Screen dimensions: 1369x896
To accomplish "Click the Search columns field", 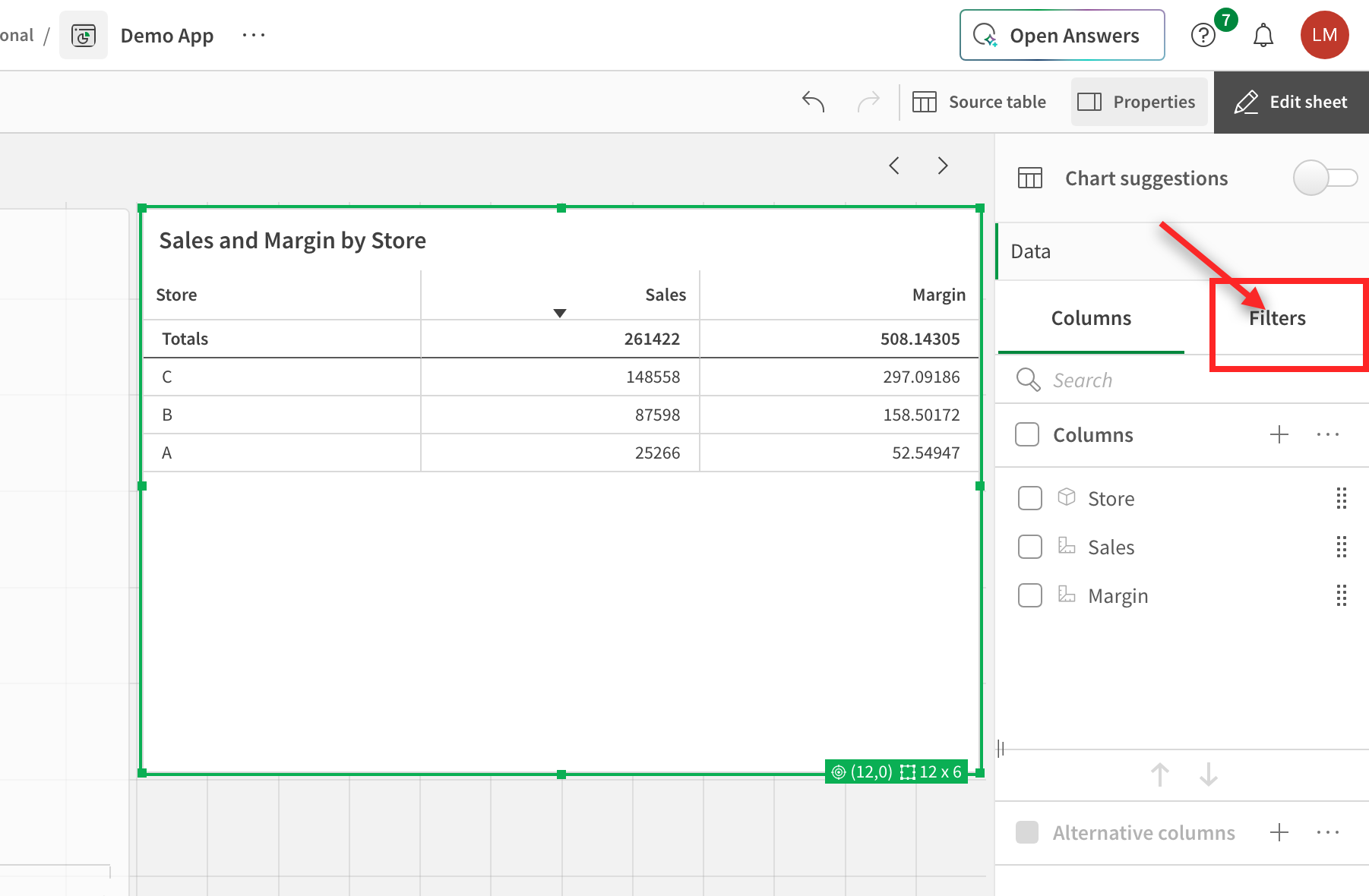I will tap(1182, 380).
